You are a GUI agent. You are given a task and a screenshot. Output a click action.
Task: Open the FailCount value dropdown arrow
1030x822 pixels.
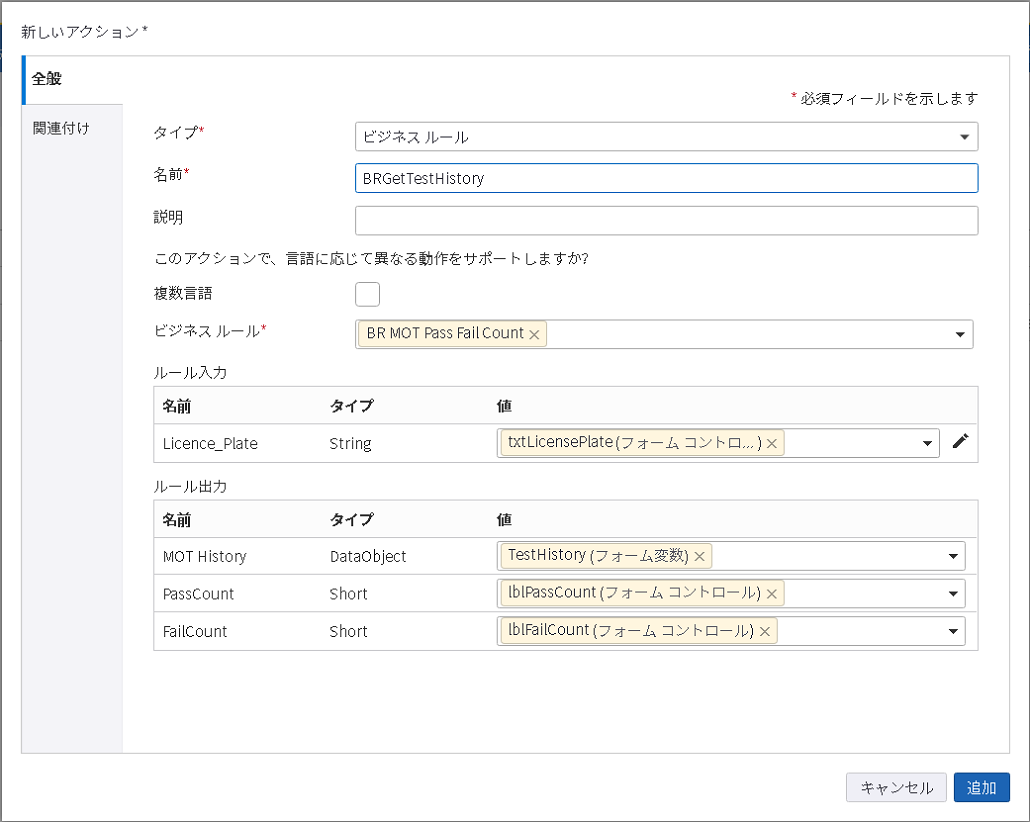pos(951,631)
